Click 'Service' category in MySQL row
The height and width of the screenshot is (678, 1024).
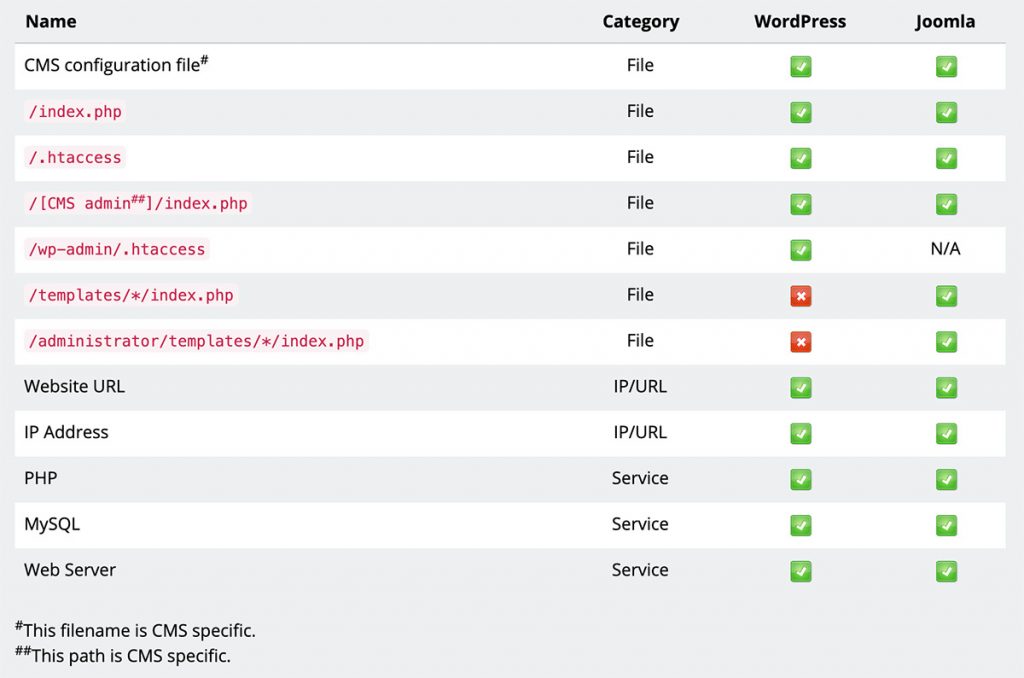pos(640,525)
